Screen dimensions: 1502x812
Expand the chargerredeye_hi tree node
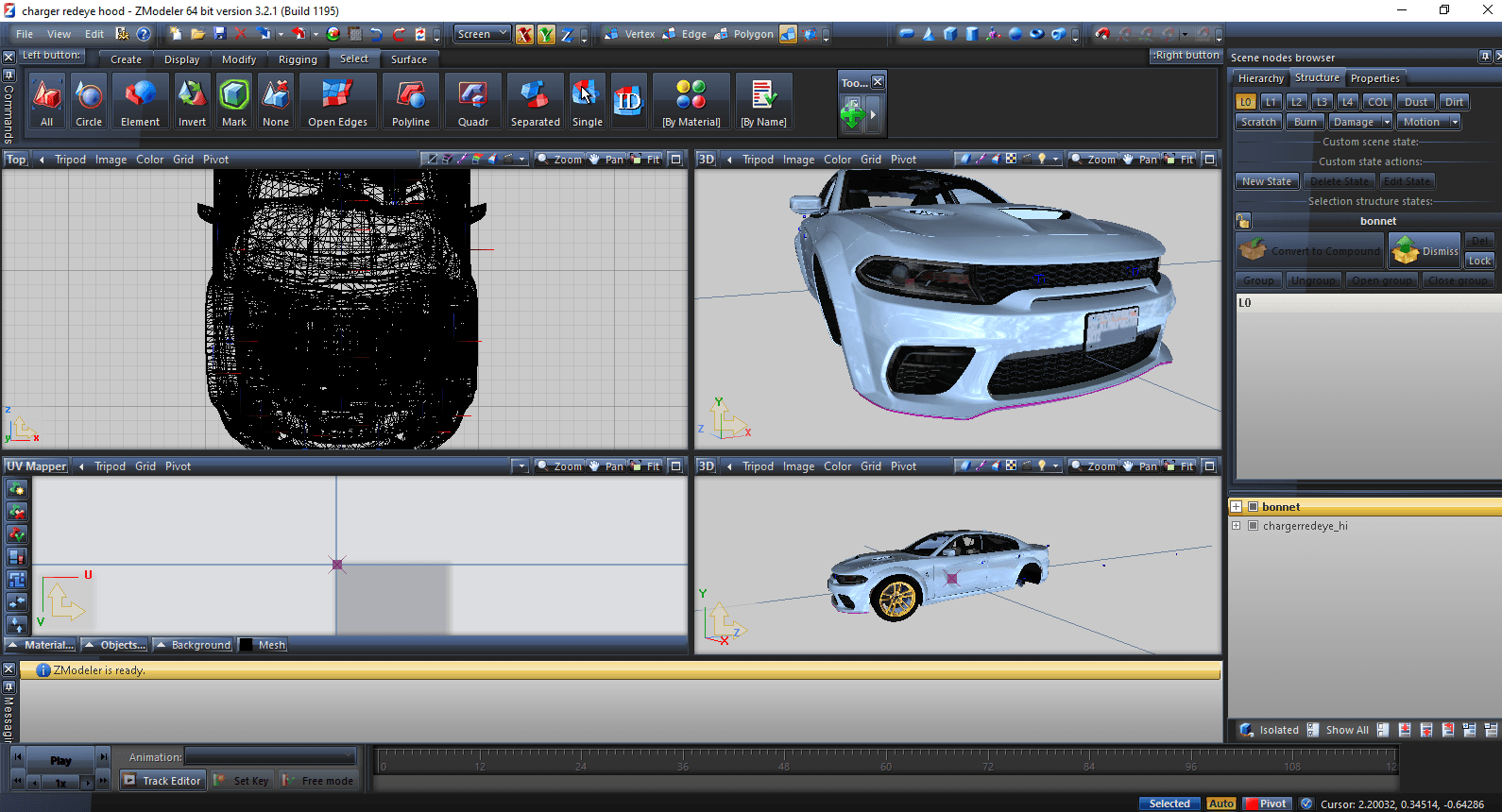tap(1236, 526)
